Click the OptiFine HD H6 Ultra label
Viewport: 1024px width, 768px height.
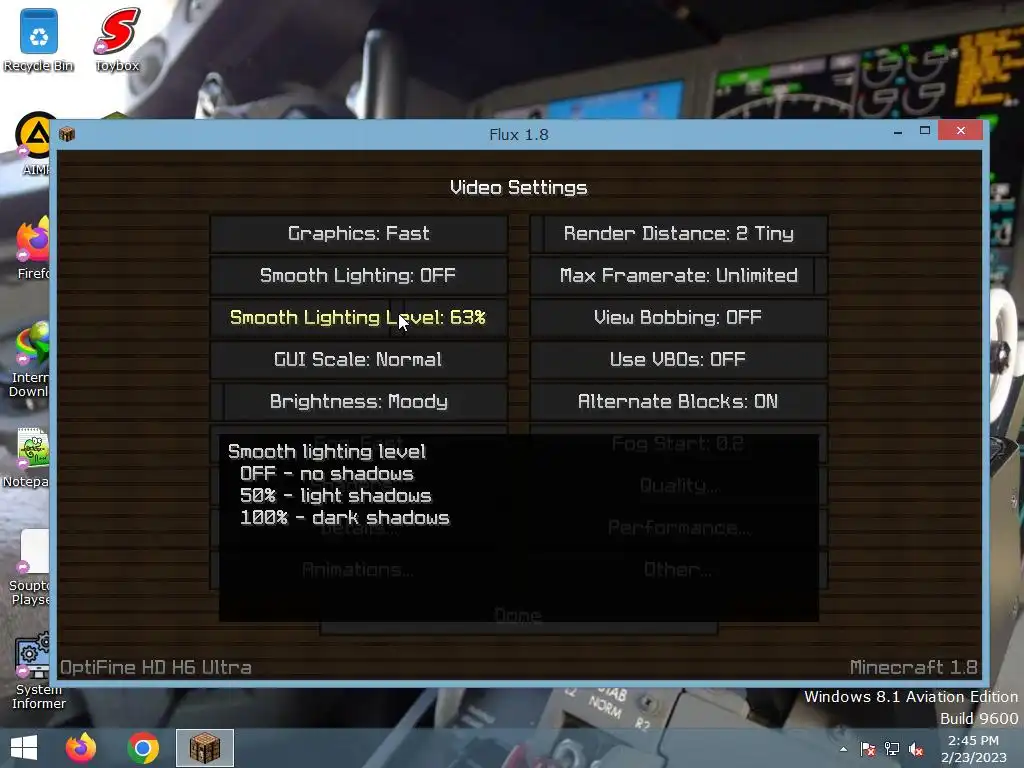coord(156,667)
